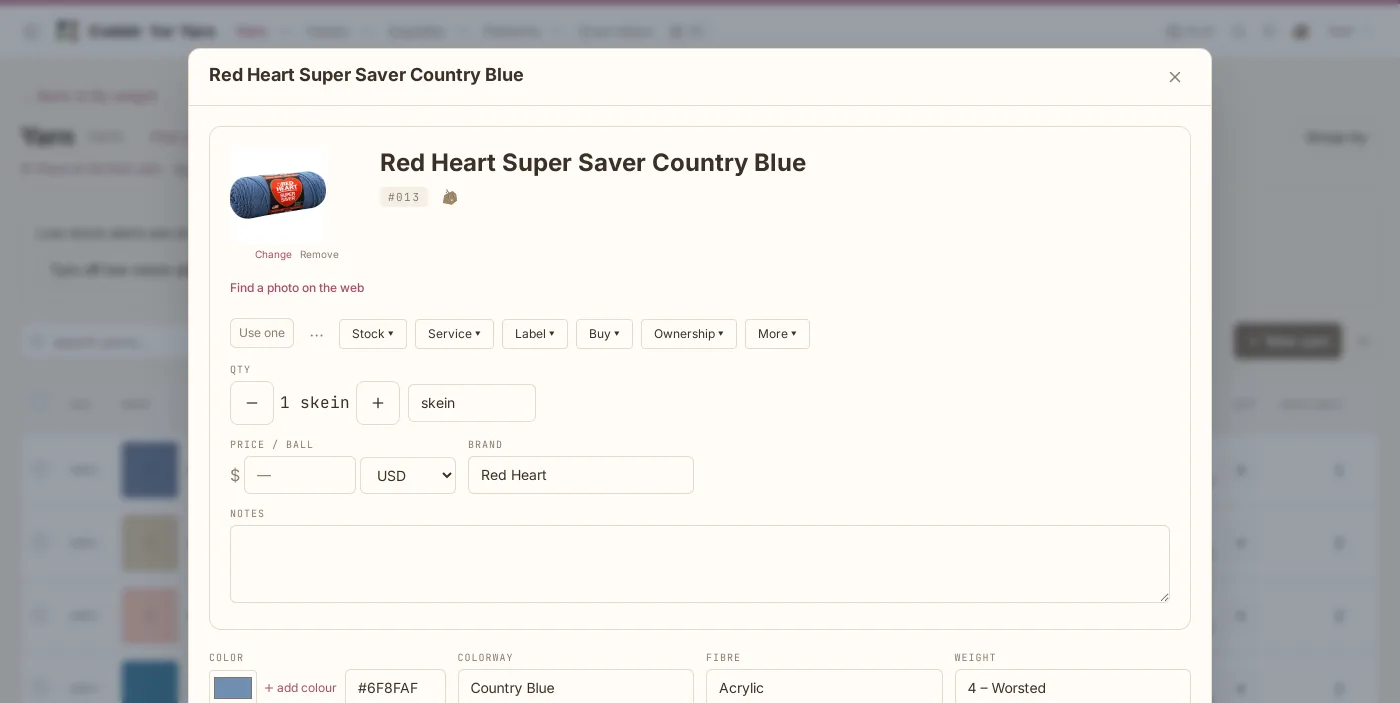The height and width of the screenshot is (703, 1400).
Task: Decrease quantity with the minus button
Action: click(252, 403)
